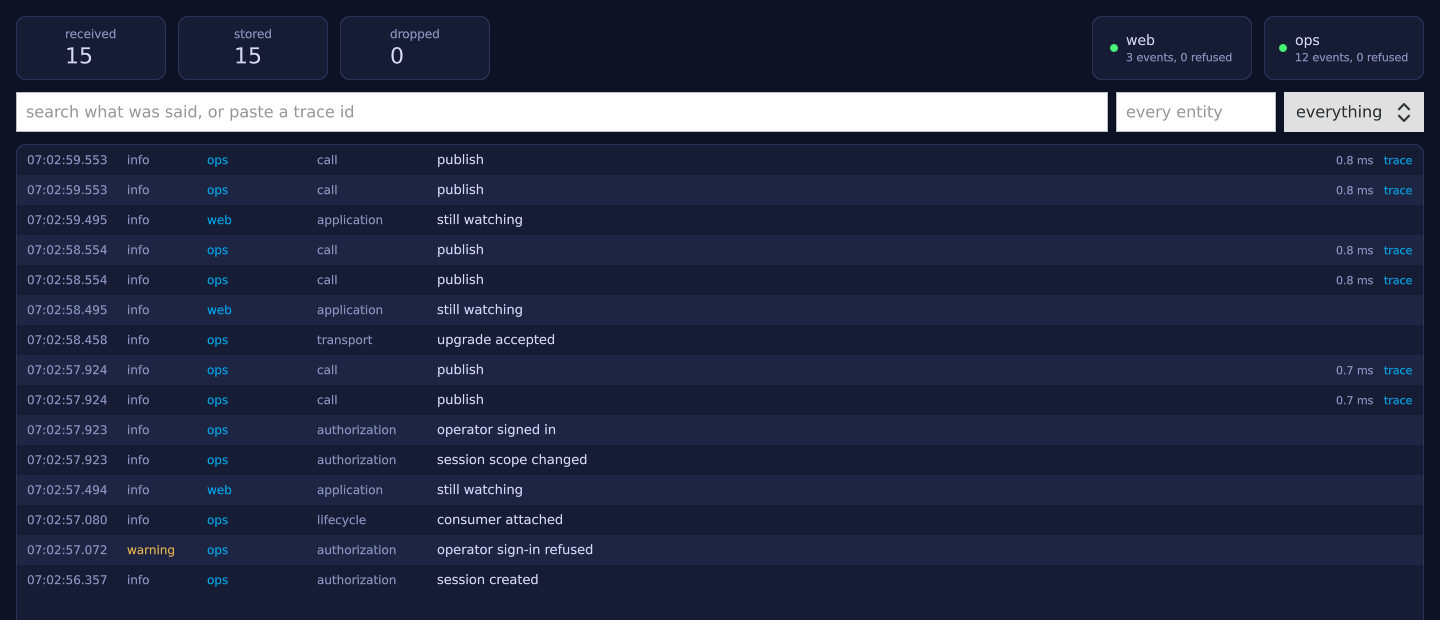
Task: Click timestamp 07:02:58.458
Action: coord(67,340)
